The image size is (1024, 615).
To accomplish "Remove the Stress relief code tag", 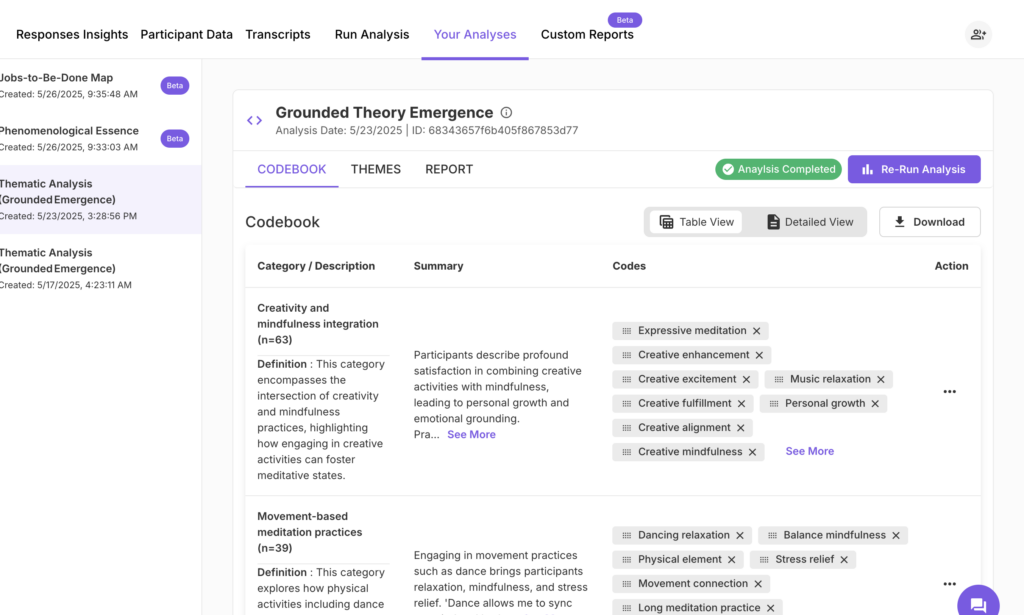I will 844,559.
